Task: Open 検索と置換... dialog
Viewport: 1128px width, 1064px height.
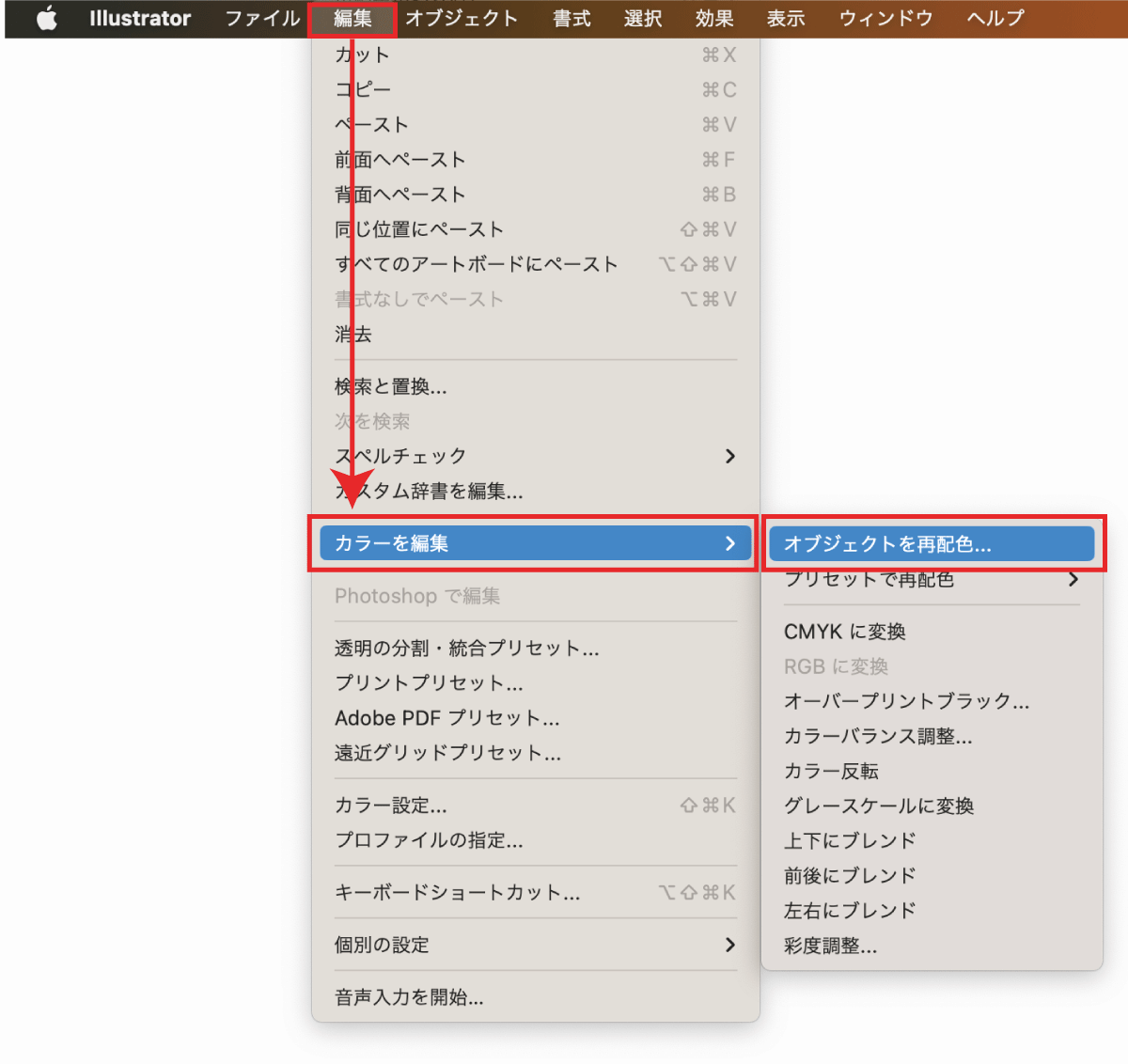Action: (x=536, y=386)
